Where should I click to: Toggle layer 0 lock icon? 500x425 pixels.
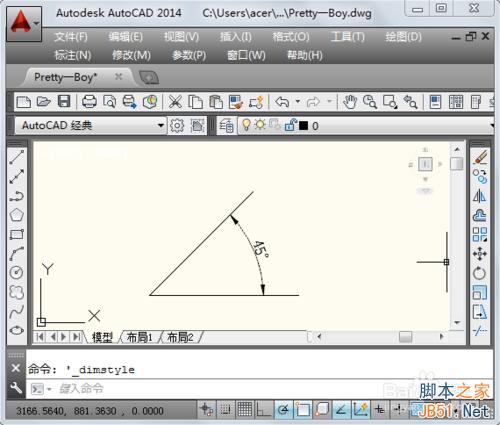[x=290, y=125]
